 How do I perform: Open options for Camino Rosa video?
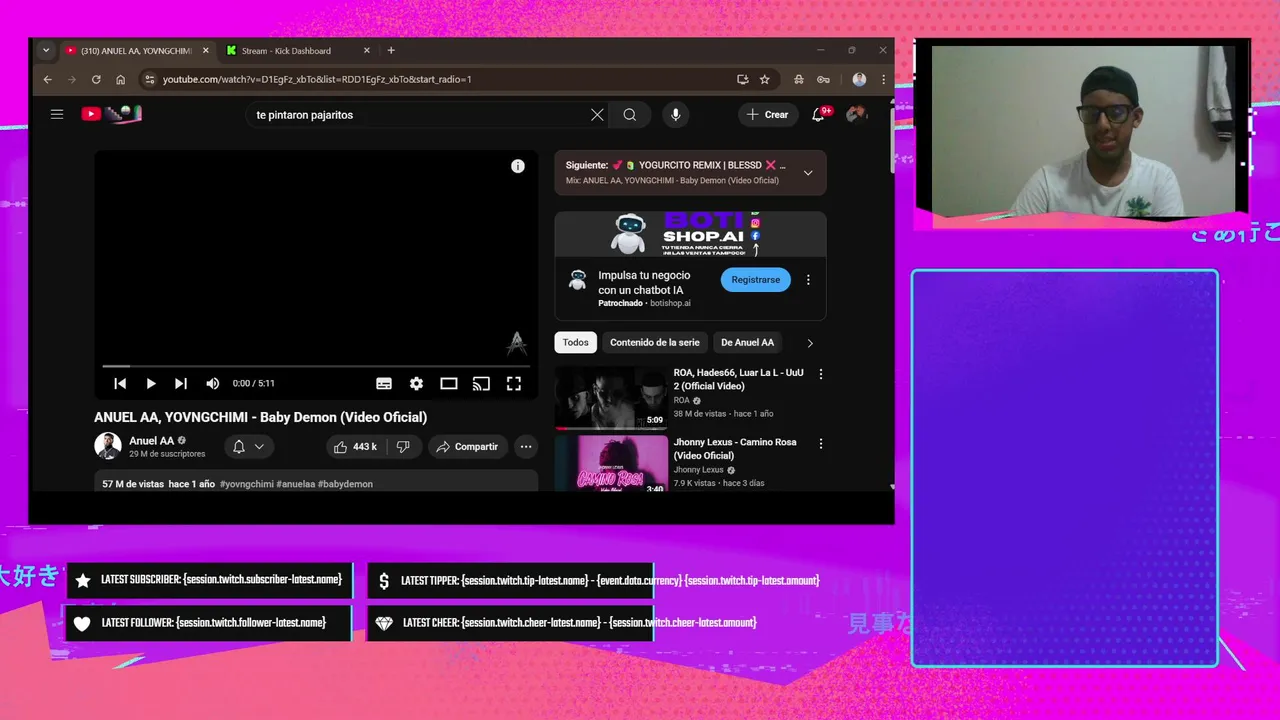(x=821, y=443)
